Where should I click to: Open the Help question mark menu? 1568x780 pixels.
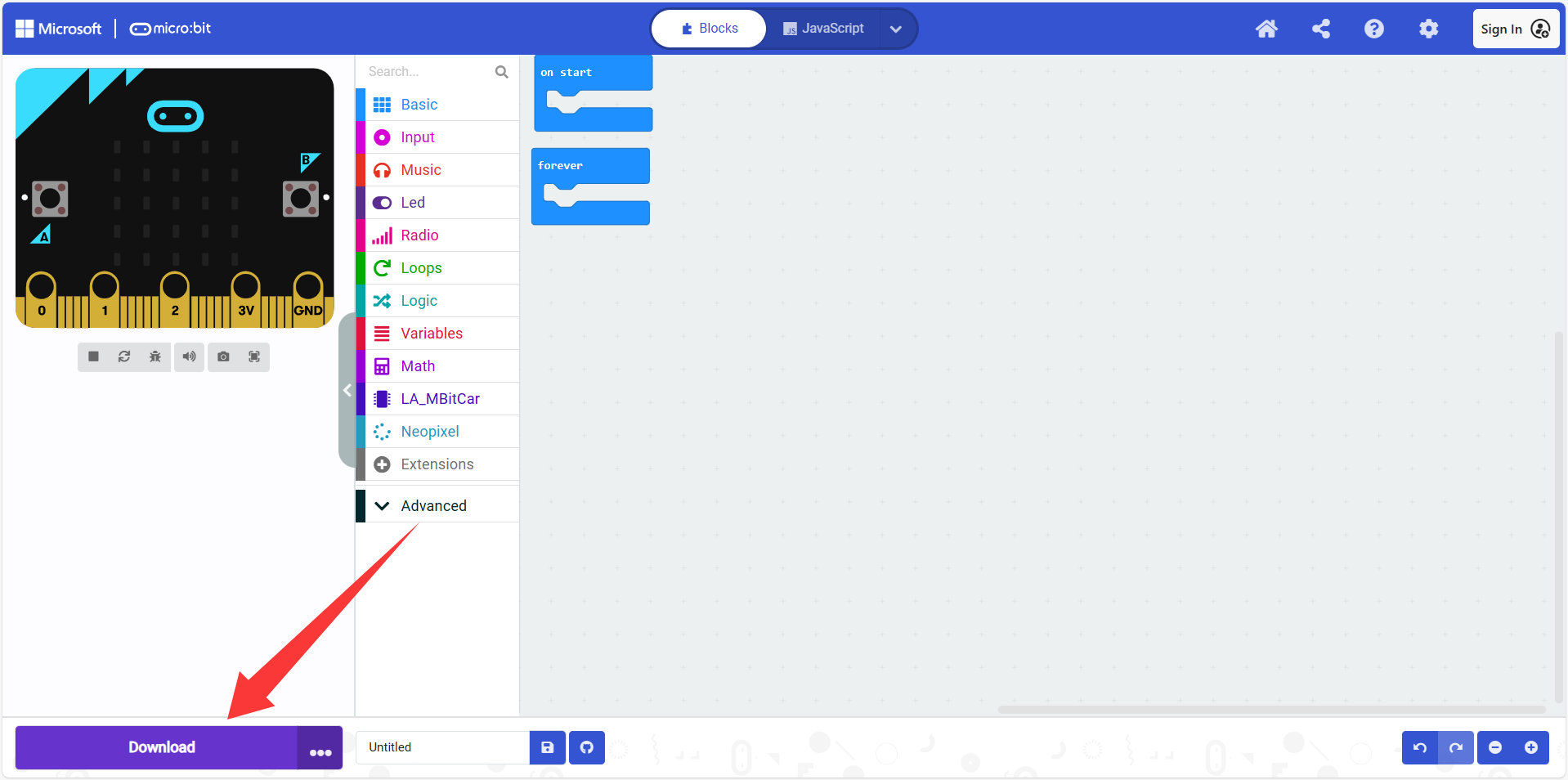pyautogui.click(x=1374, y=29)
